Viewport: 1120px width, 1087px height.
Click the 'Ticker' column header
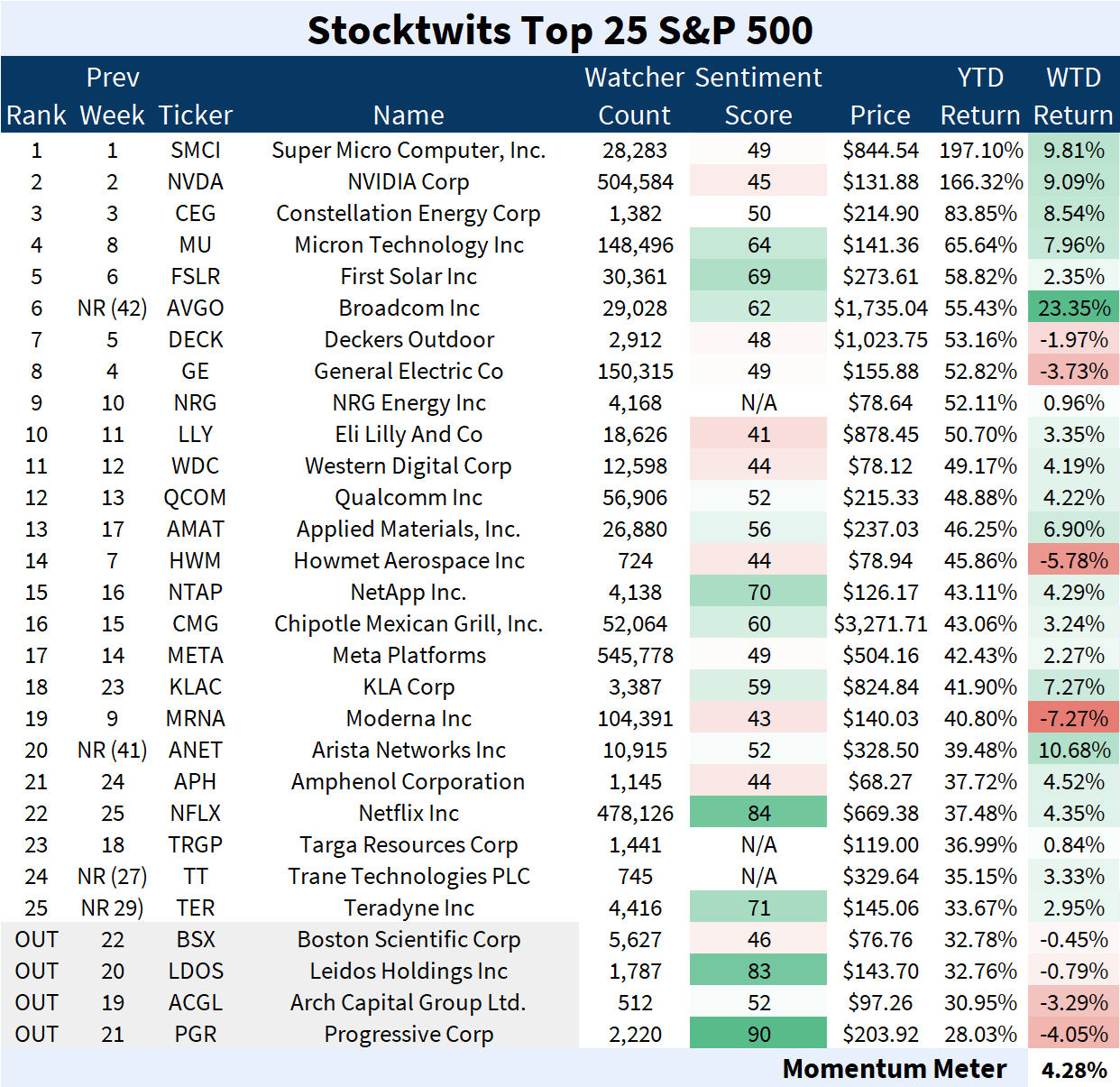pos(196,115)
